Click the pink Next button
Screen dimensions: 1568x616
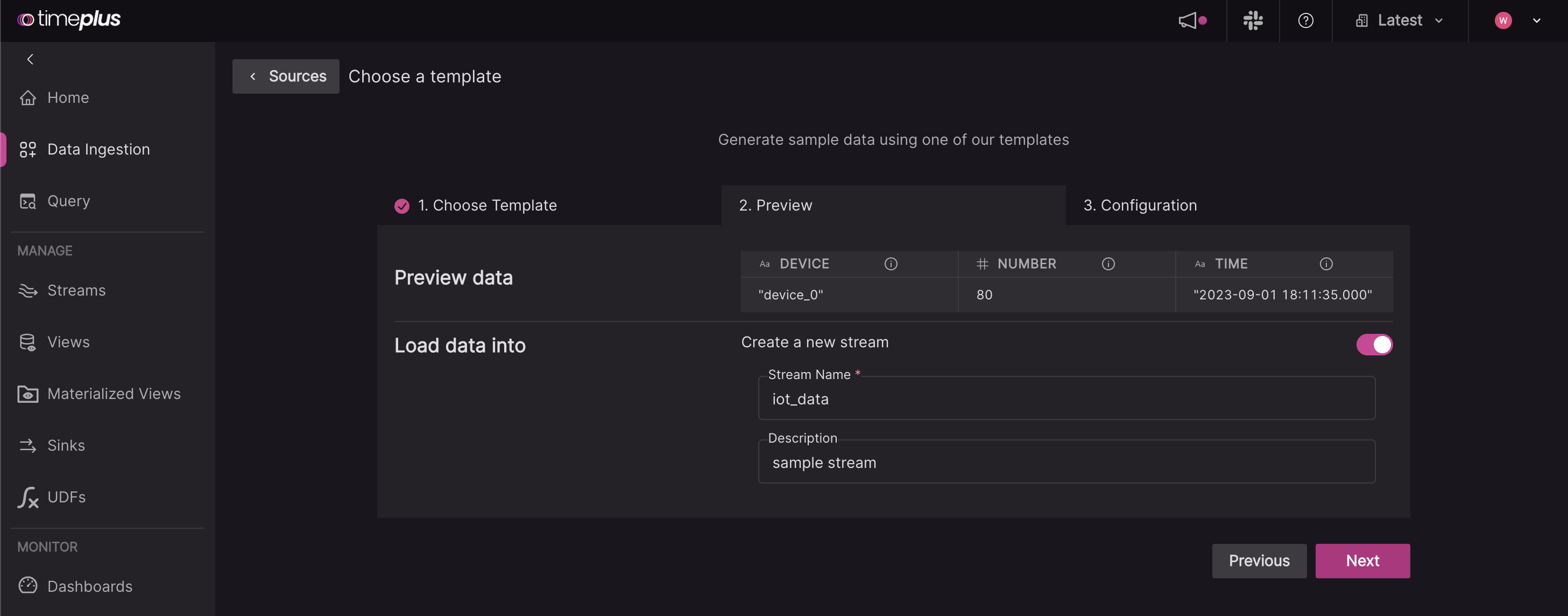tap(1362, 561)
